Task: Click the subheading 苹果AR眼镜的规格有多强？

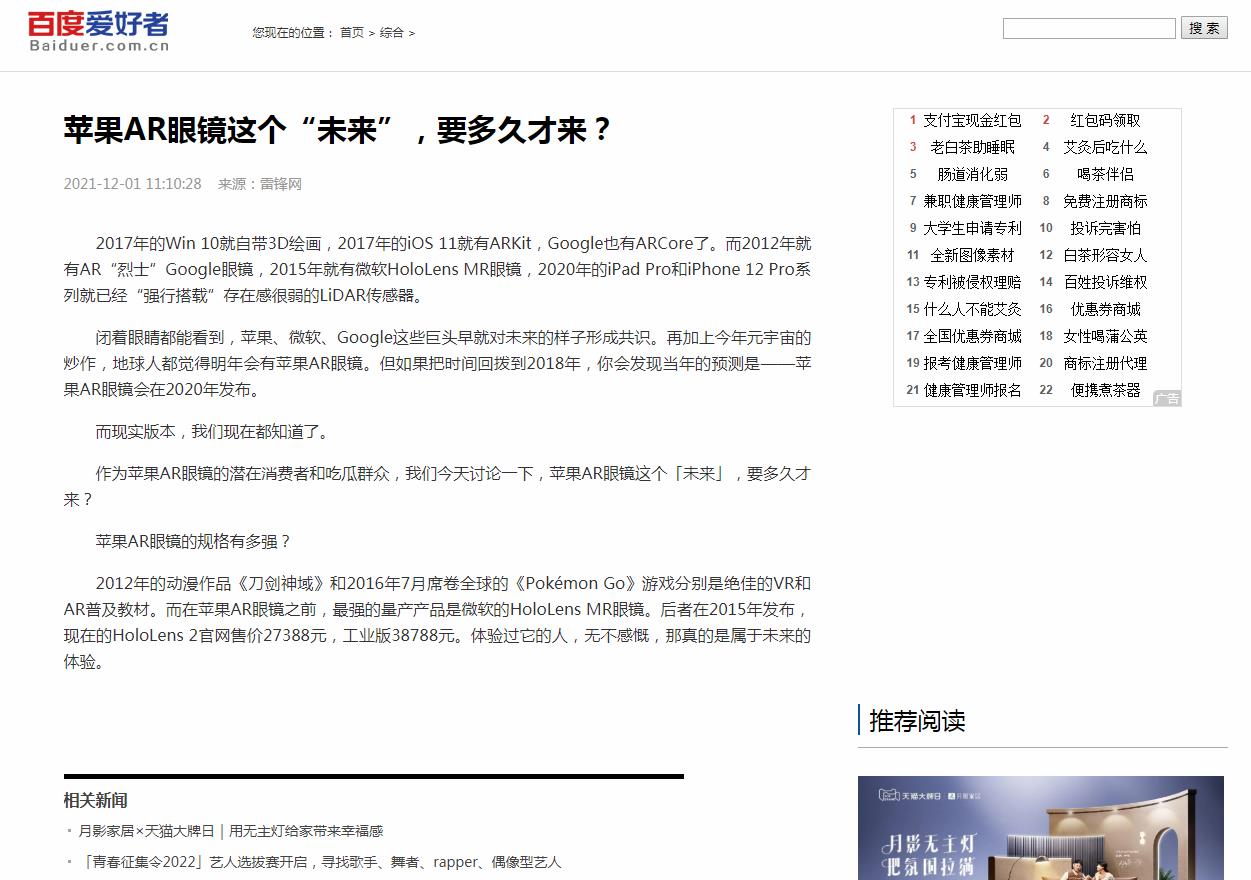Action: point(194,541)
